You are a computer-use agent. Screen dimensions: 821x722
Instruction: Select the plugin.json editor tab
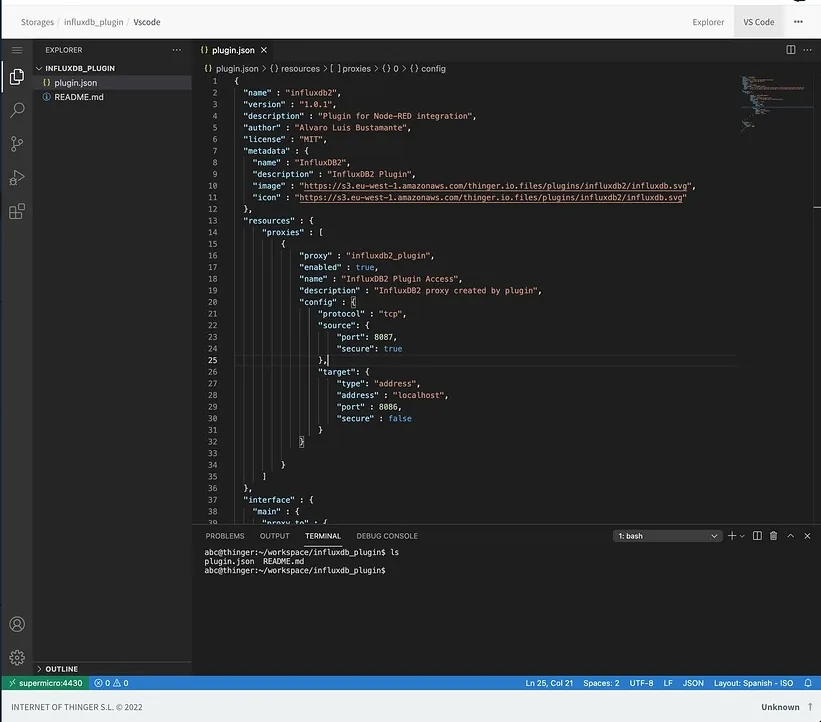233,50
